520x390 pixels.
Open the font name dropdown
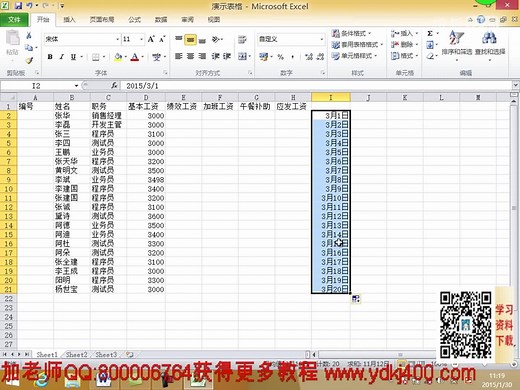click(118, 39)
